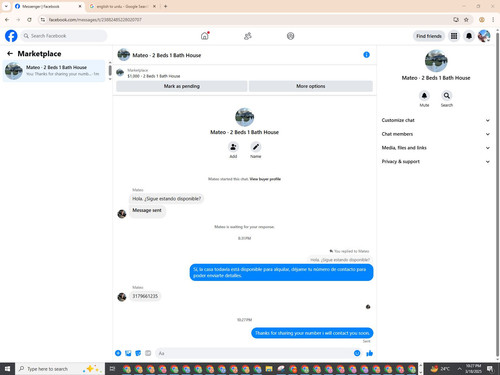Viewport: 500px width, 375px height.
Task: Open the Chrome tab search dropdown
Action: 6,6
